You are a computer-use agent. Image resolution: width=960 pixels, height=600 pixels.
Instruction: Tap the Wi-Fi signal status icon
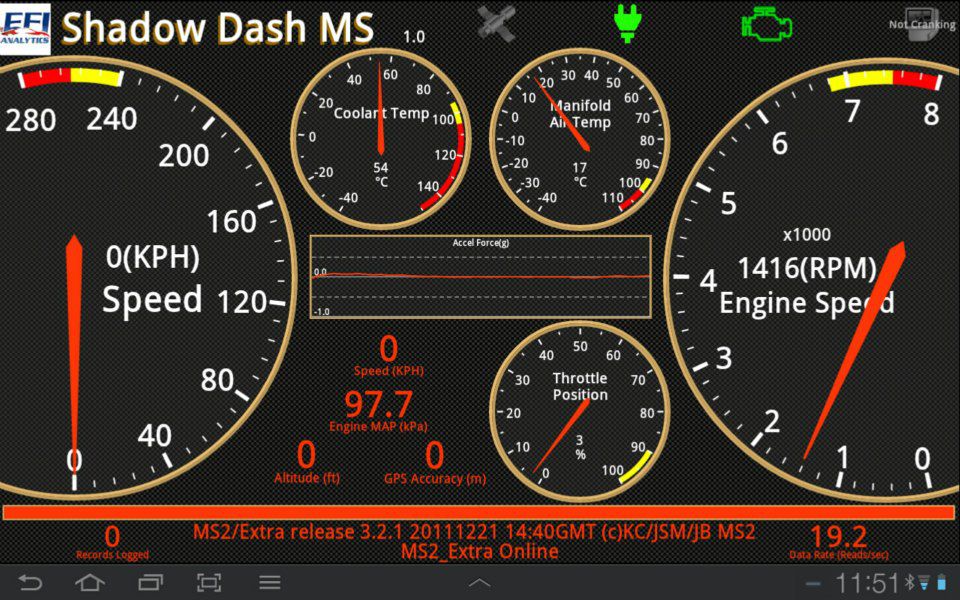click(924, 582)
